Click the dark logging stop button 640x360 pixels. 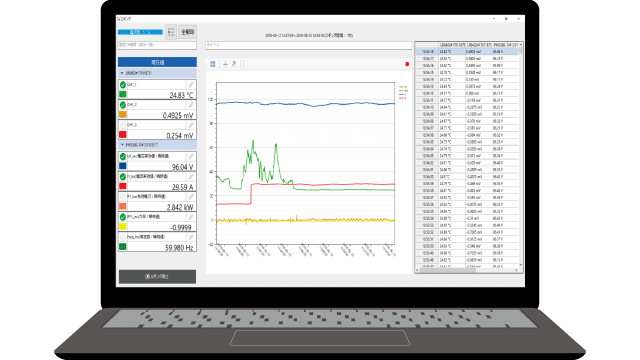158,276
